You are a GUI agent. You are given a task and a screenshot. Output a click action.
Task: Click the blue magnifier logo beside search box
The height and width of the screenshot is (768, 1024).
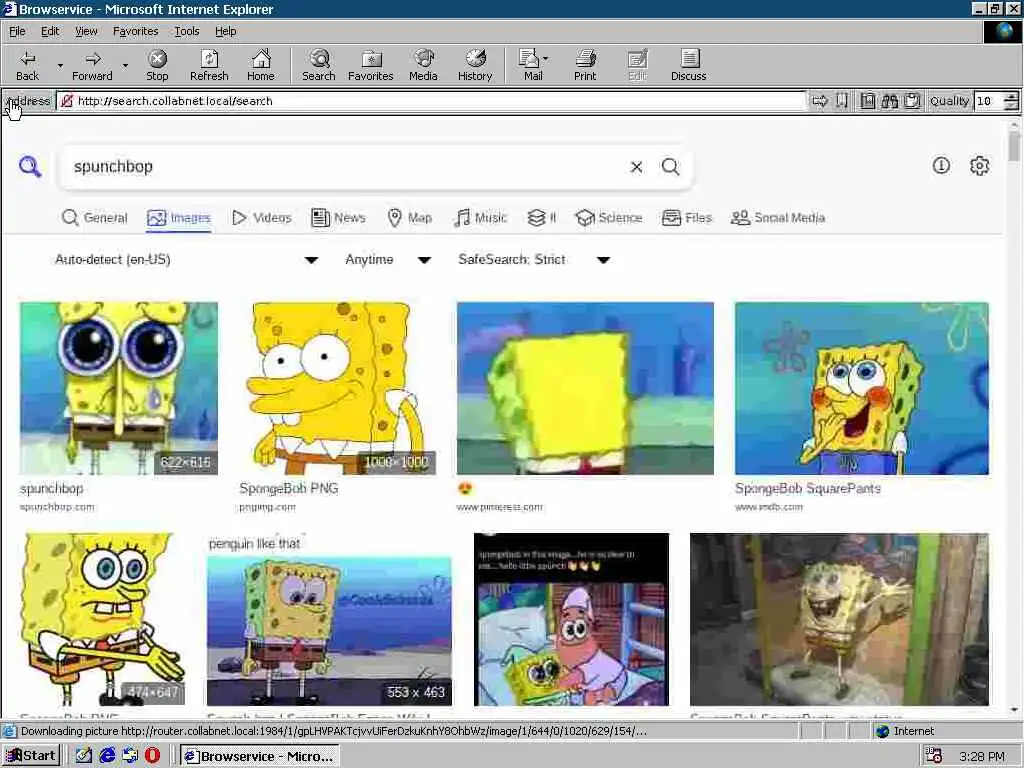coord(30,167)
